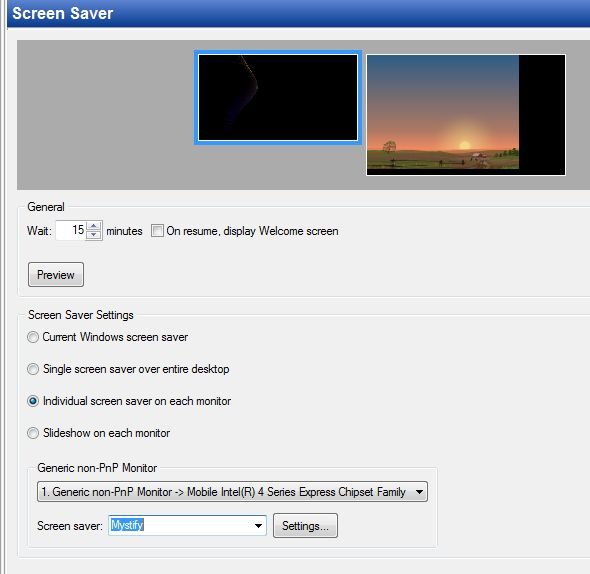This screenshot has height=574, width=590.
Task: Click the Preview button
Action: tap(56, 275)
